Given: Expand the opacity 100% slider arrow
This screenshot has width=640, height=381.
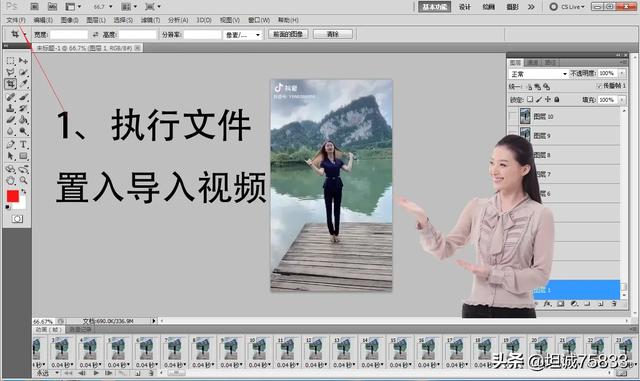Looking at the screenshot, I should pos(622,73).
